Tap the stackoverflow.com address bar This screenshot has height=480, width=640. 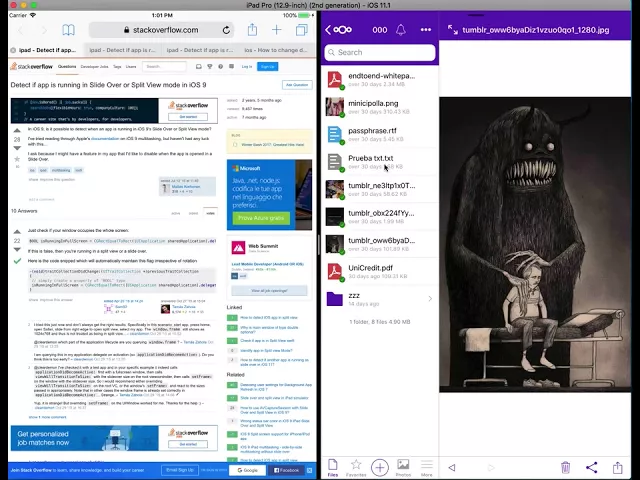pos(162,30)
